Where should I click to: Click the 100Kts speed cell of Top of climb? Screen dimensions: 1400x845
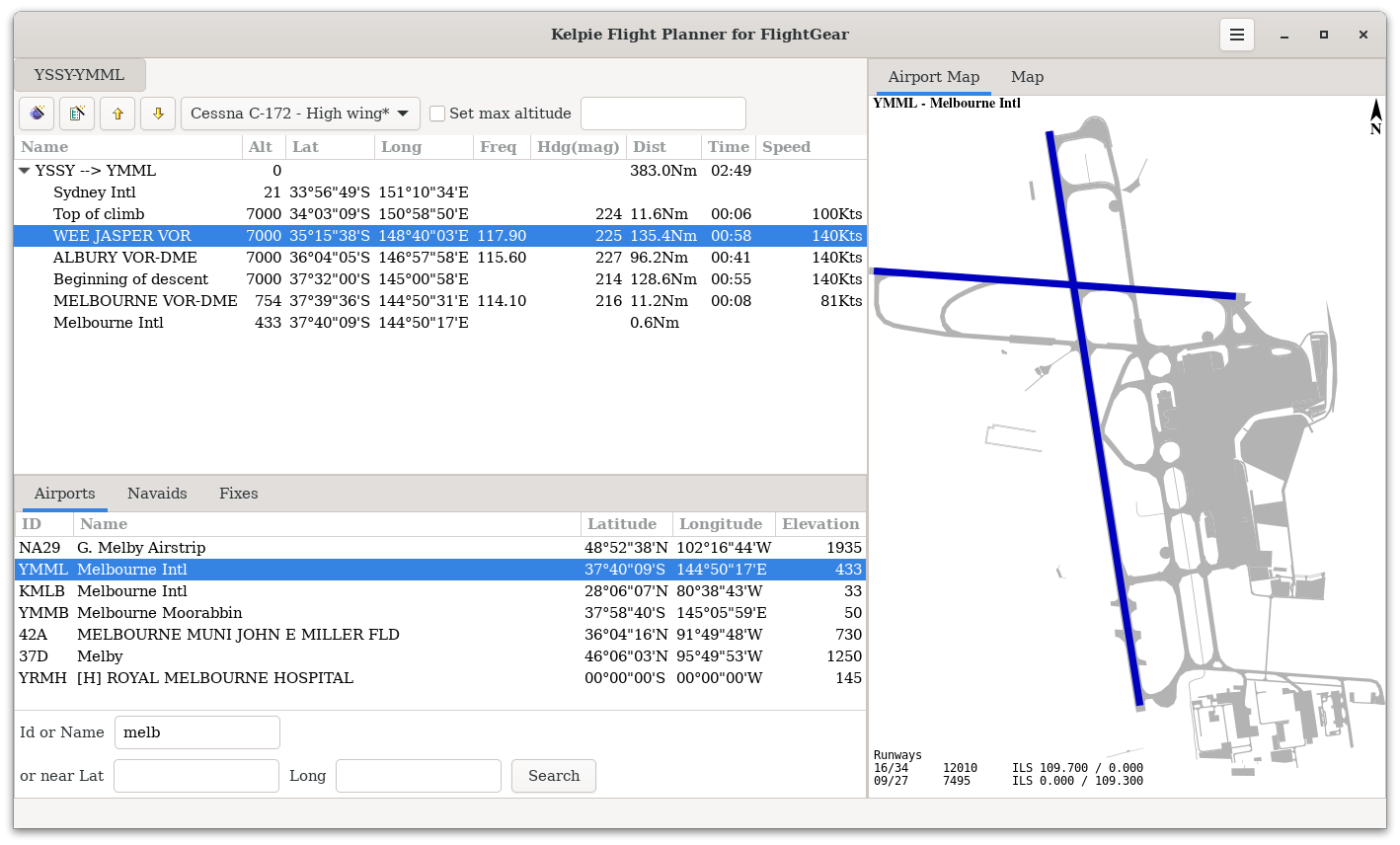coord(836,214)
